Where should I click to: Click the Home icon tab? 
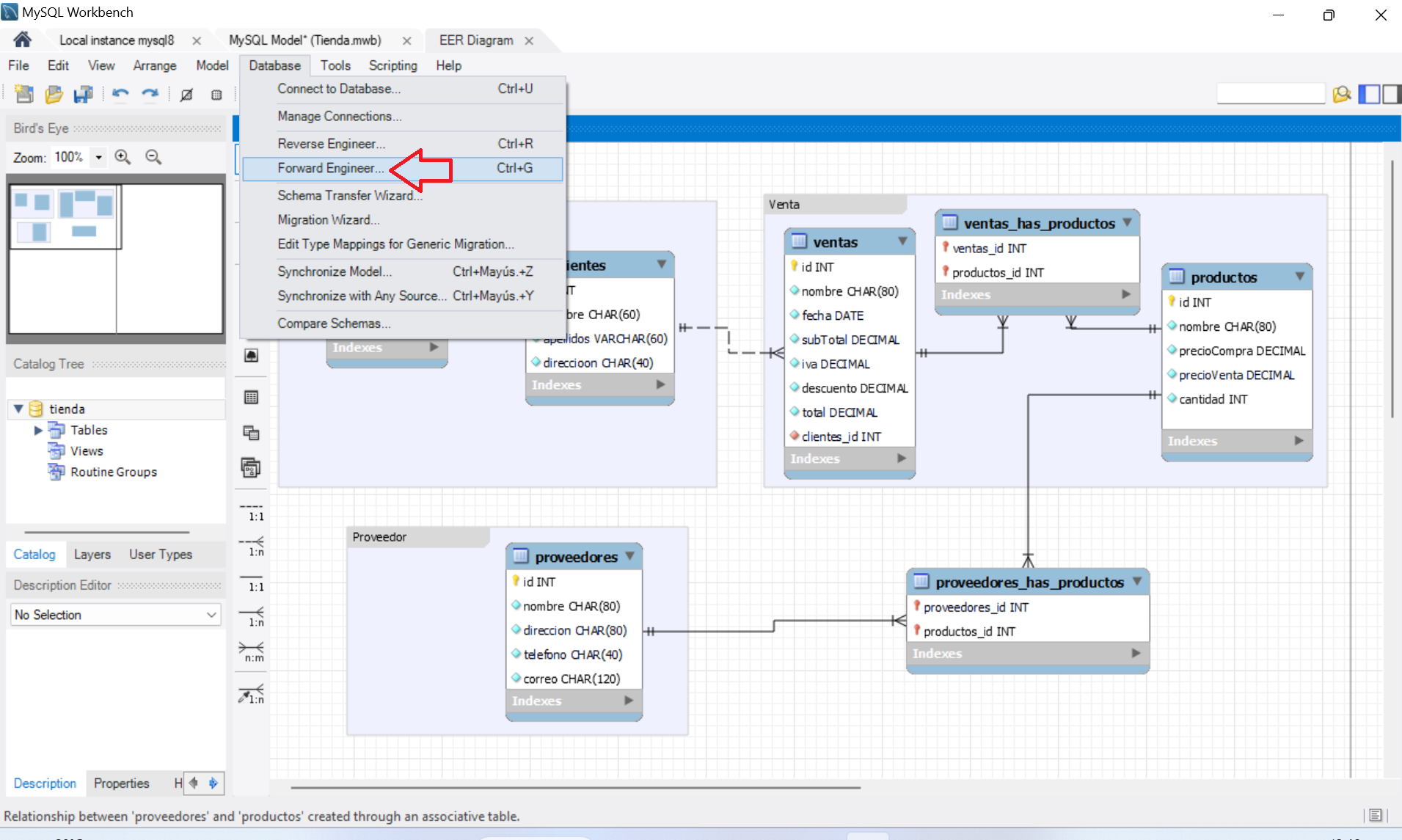pos(22,40)
